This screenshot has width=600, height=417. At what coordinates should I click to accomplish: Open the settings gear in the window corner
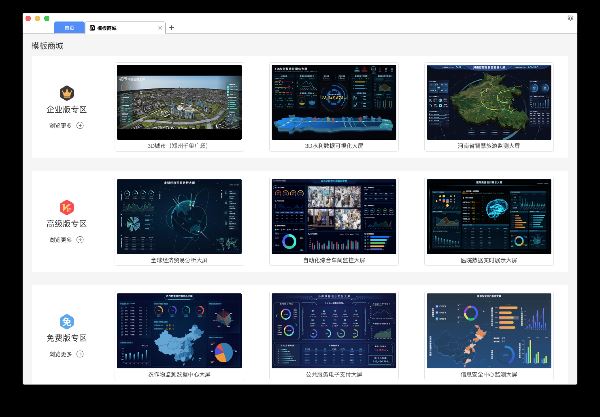point(570,18)
